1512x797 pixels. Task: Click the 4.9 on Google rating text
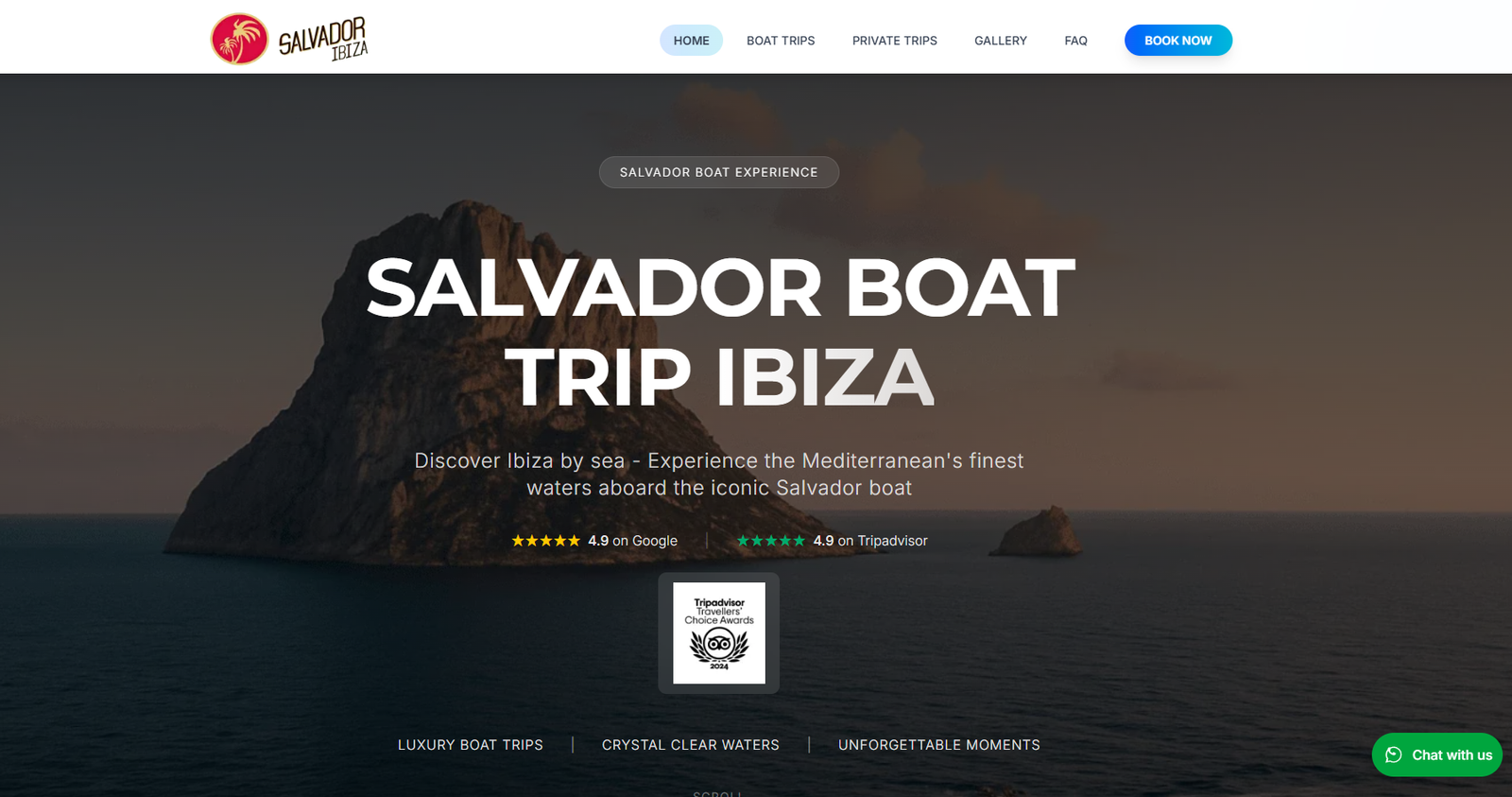tap(632, 541)
